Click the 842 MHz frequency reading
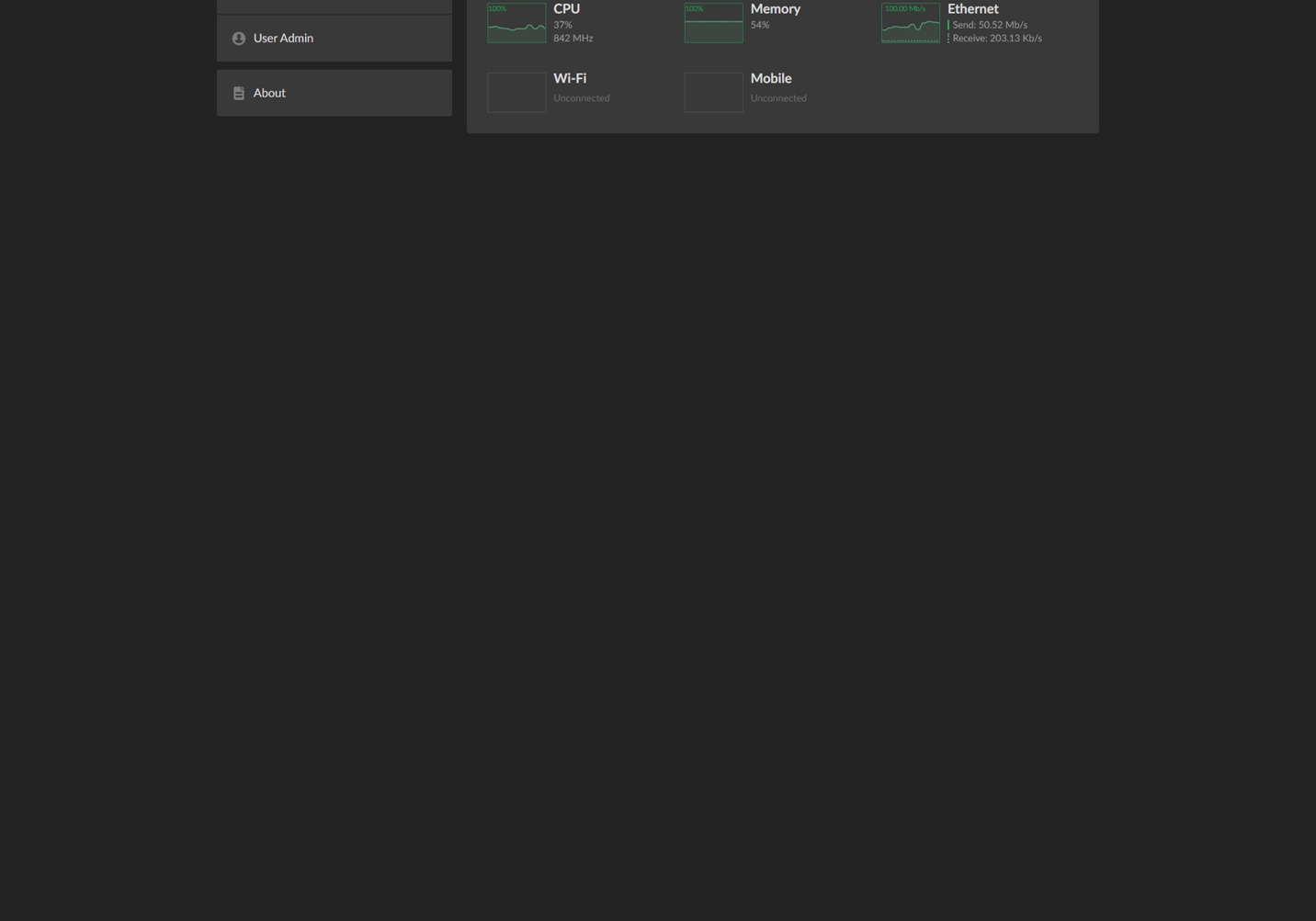Image resolution: width=1316 pixels, height=921 pixels. pyautogui.click(x=573, y=39)
